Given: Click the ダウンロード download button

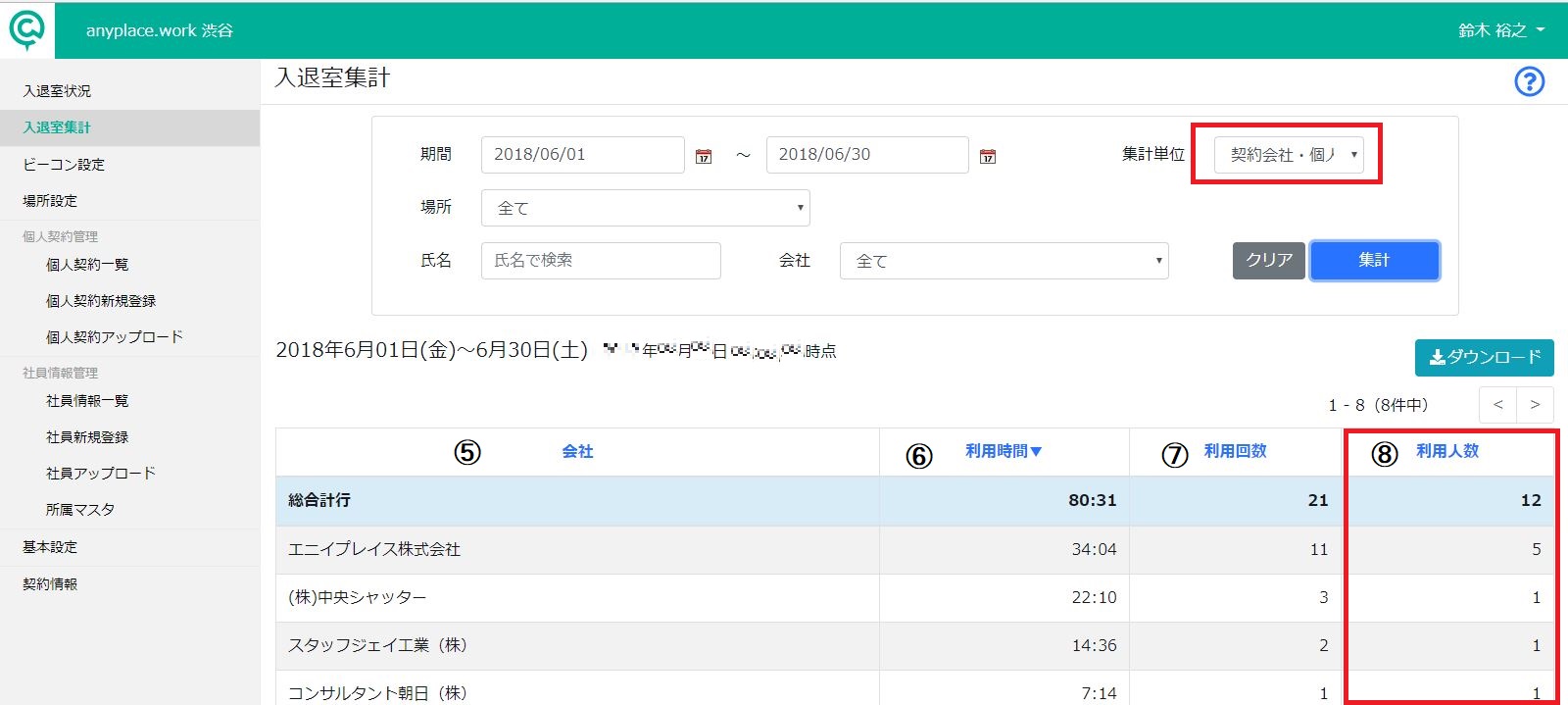Looking at the screenshot, I should click(x=1485, y=358).
